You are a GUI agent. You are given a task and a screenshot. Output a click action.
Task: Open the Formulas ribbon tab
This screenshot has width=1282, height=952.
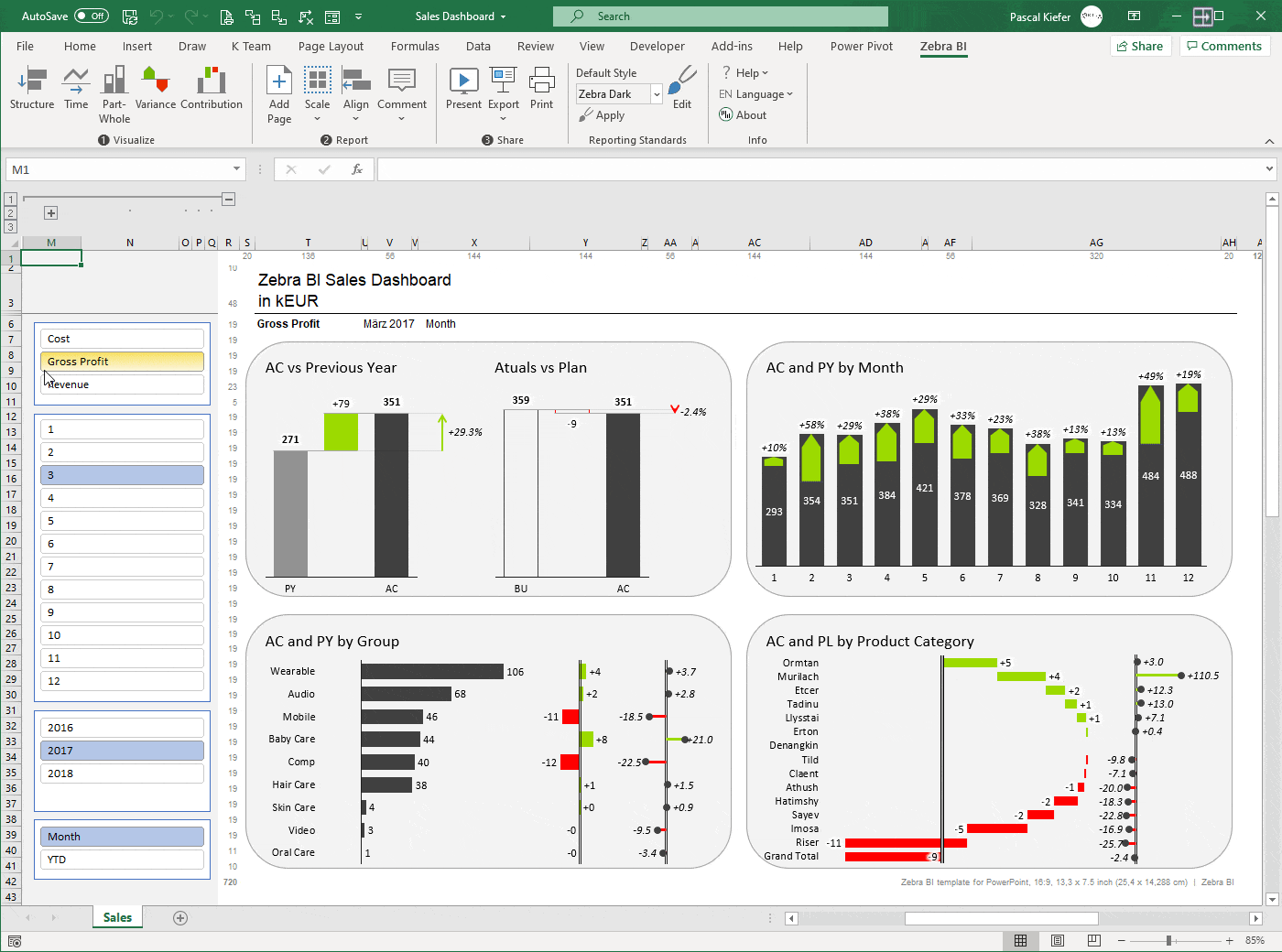[414, 46]
